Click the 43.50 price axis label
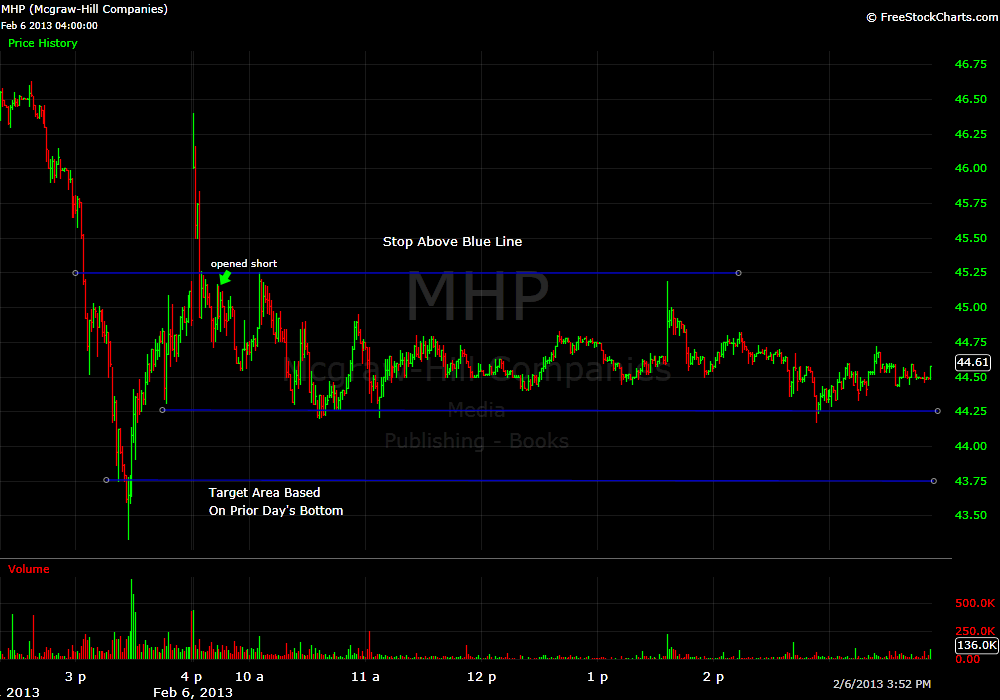 [x=971, y=515]
